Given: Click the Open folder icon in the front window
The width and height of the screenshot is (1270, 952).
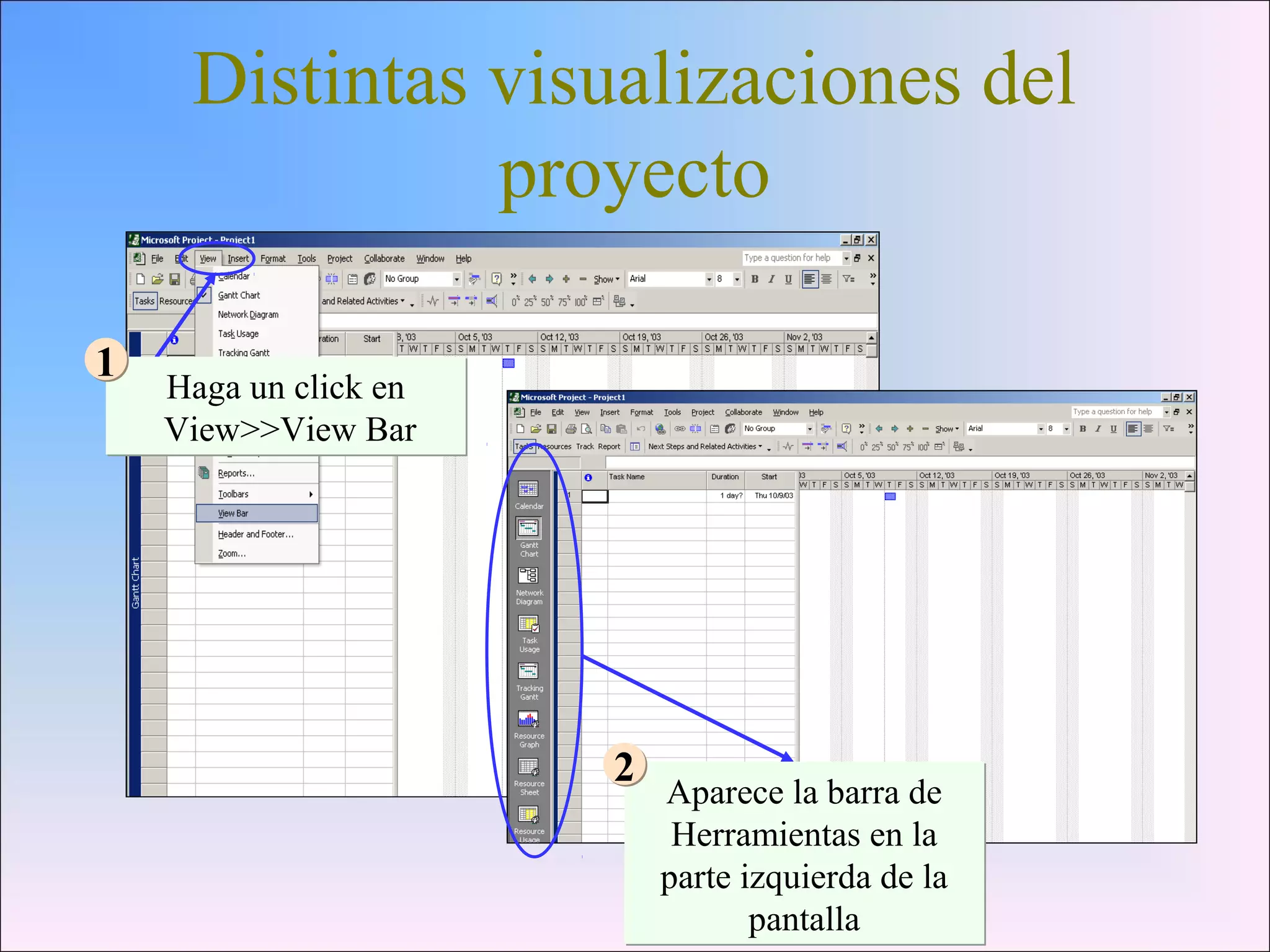Looking at the screenshot, I should pos(536,428).
